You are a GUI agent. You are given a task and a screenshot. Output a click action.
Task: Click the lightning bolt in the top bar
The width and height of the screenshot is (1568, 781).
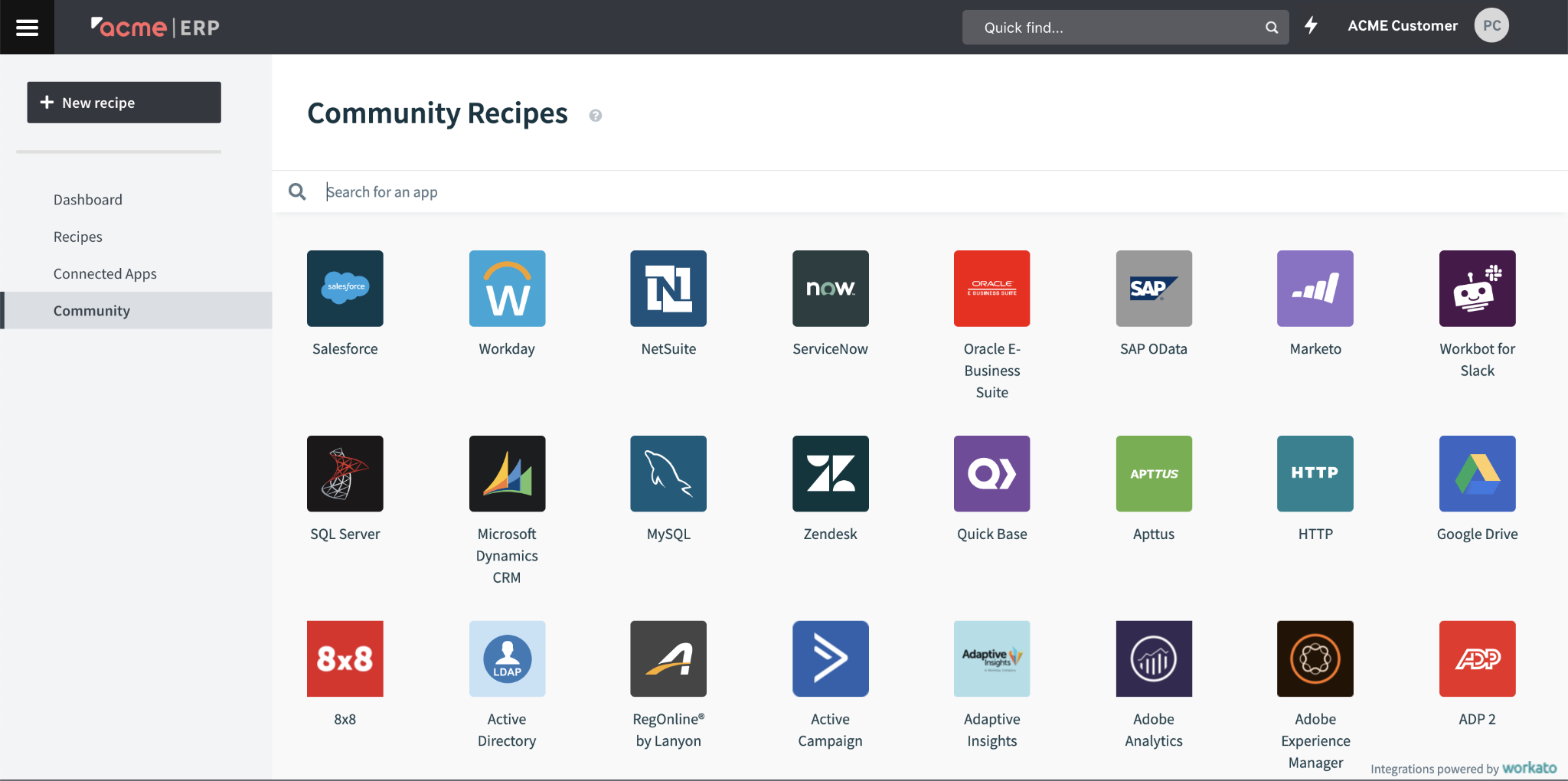click(1311, 25)
